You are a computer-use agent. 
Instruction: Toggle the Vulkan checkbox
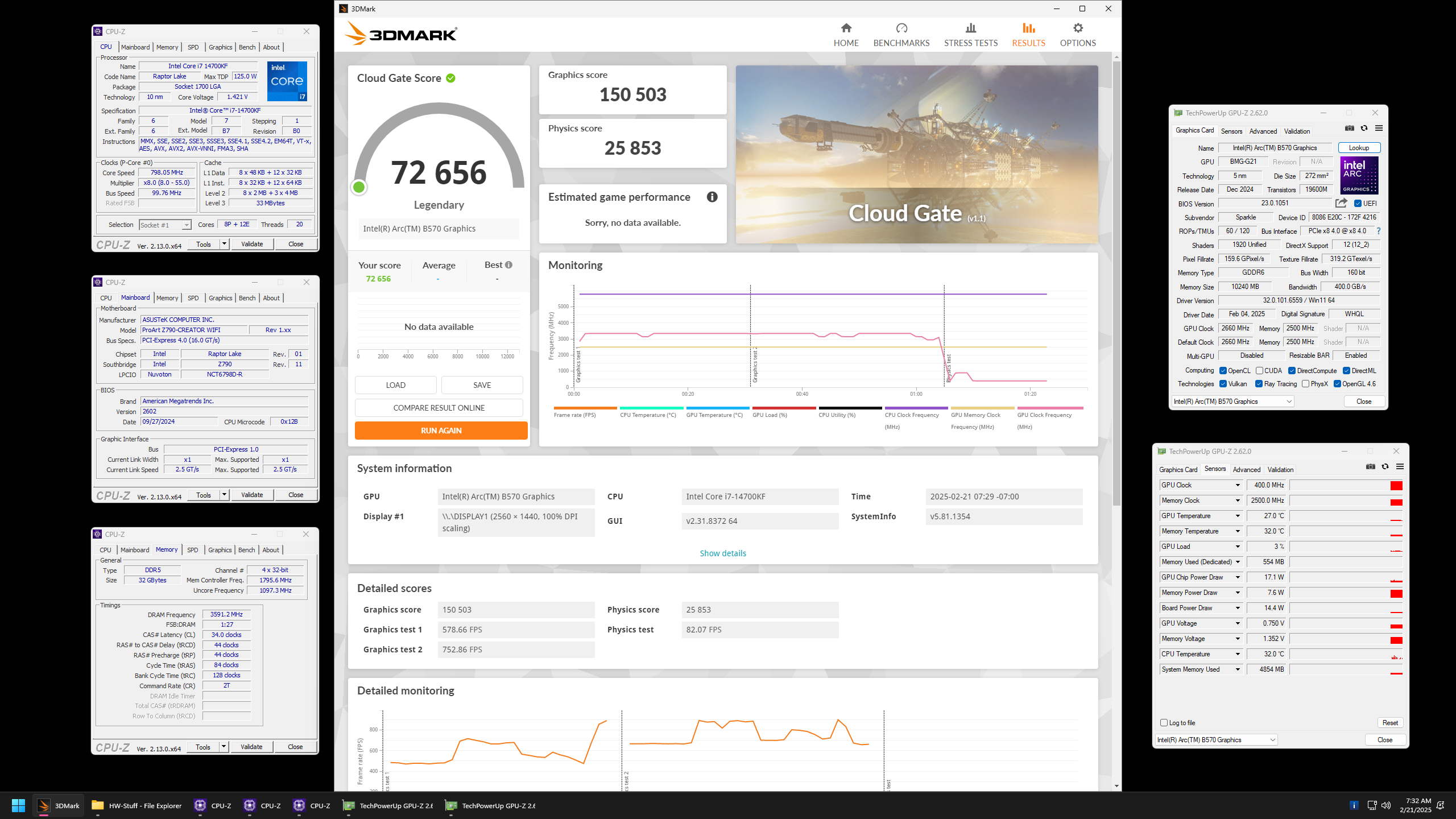tap(1223, 384)
